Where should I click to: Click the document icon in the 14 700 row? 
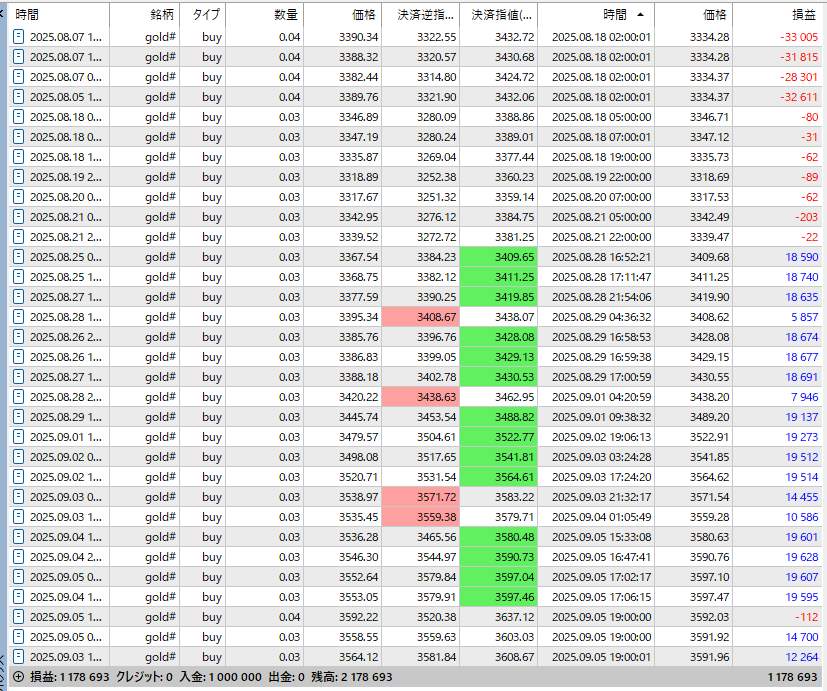tap(18, 637)
